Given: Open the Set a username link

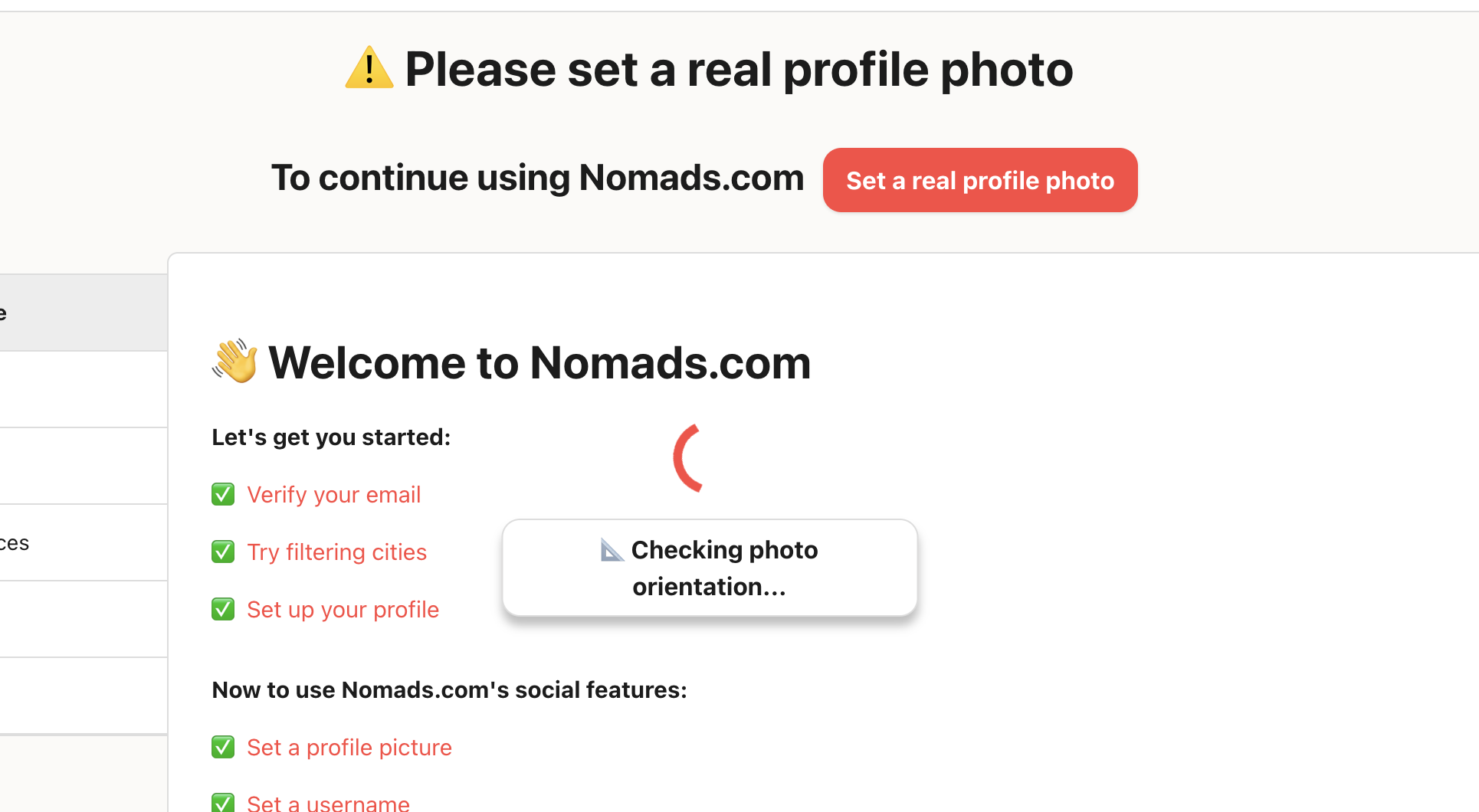Looking at the screenshot, I should pyautogui.click(x=328, y=803).
